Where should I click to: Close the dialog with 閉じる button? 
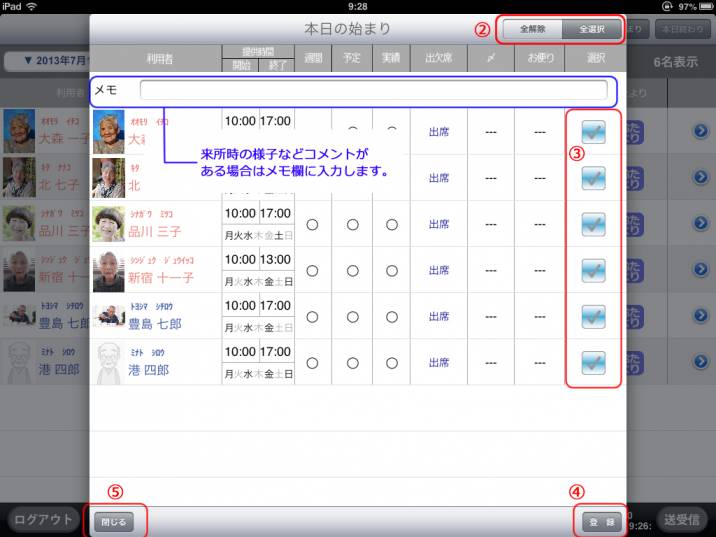(x=114, y=521)
